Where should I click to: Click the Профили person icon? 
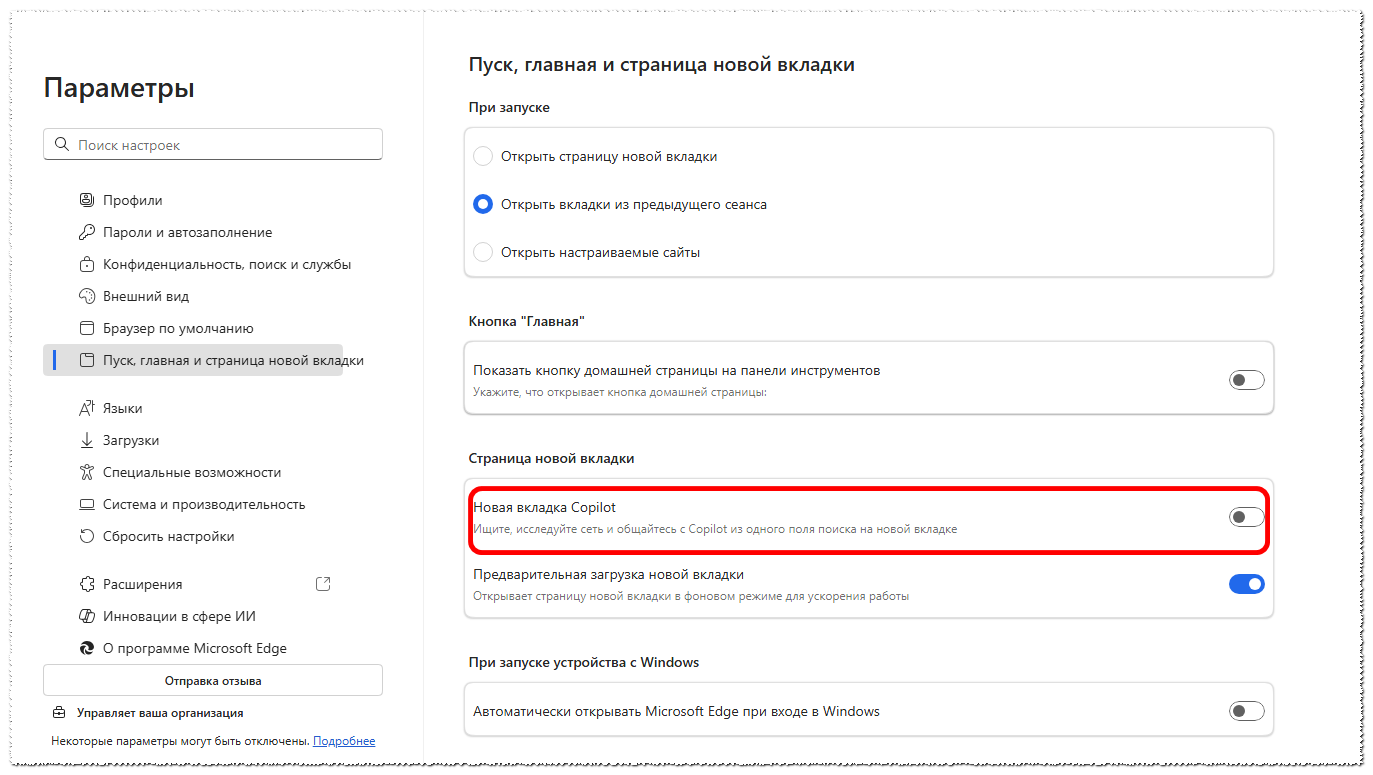tap(86, 200)
